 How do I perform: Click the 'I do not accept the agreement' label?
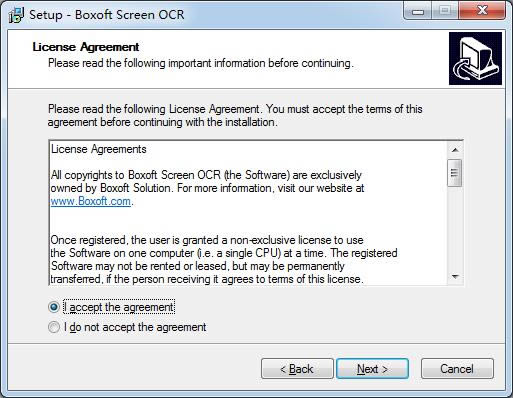point(135,327)
